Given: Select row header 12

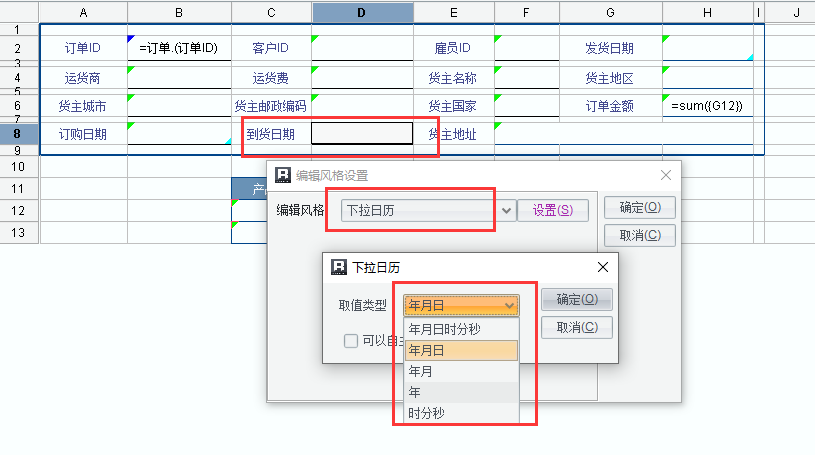Looking at the screenshot, I should [19, 211].
